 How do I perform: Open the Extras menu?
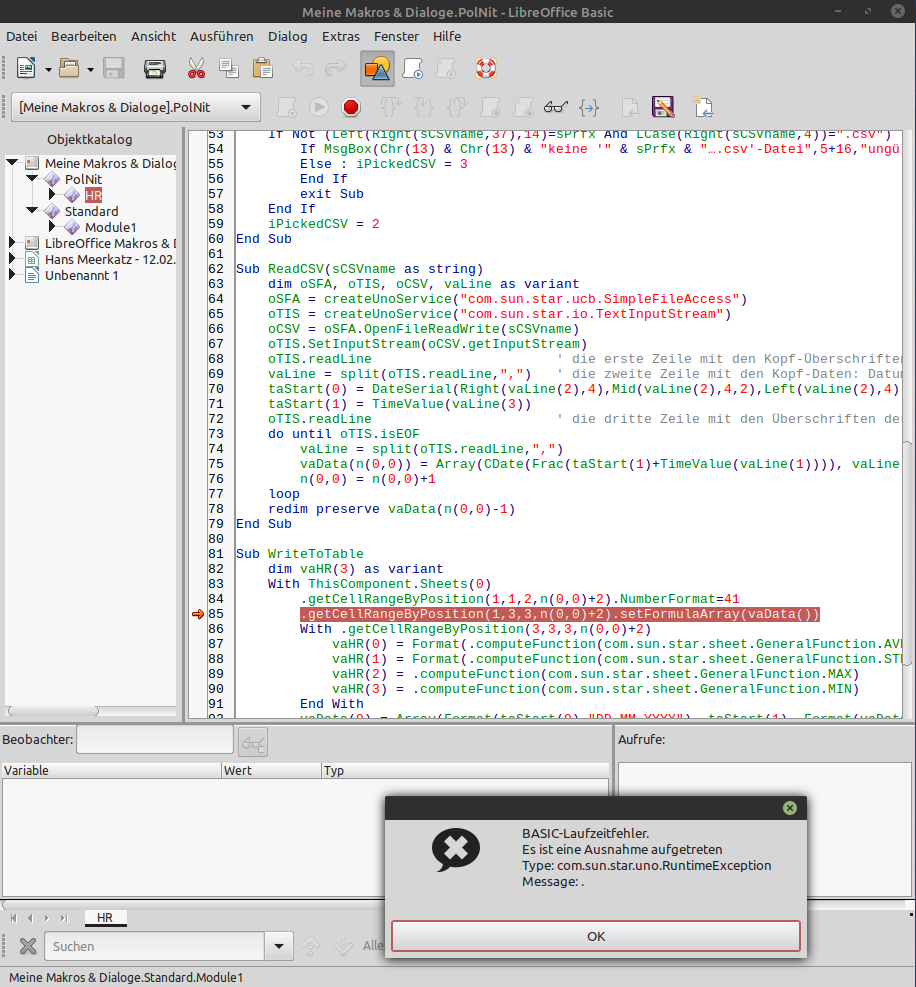pyautogui.click(x=341, y=37)
